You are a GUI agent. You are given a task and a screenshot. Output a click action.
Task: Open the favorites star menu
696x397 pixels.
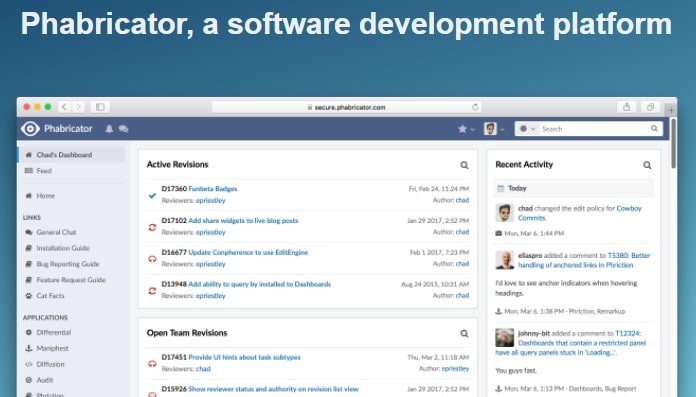tap(466, 129)
